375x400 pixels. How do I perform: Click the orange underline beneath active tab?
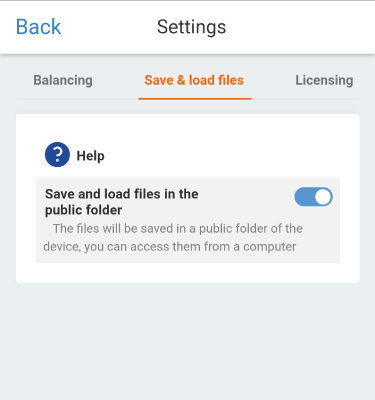tap(195, 99)
